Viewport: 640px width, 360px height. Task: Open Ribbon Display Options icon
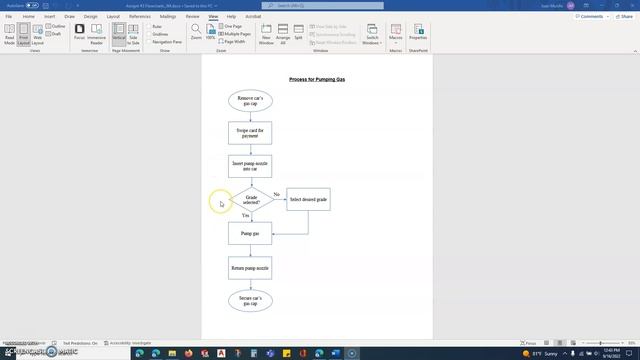pyautogui.click(x=586, y=6)
